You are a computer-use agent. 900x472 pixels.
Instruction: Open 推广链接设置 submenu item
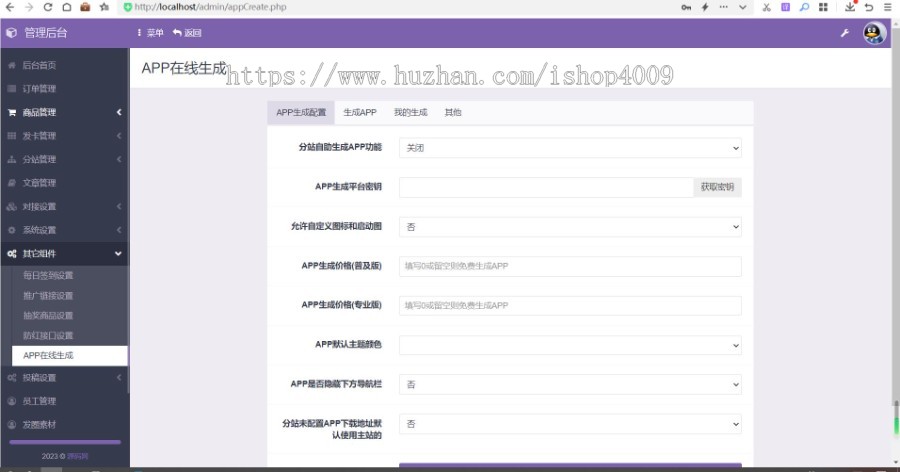tap(69, 295)
